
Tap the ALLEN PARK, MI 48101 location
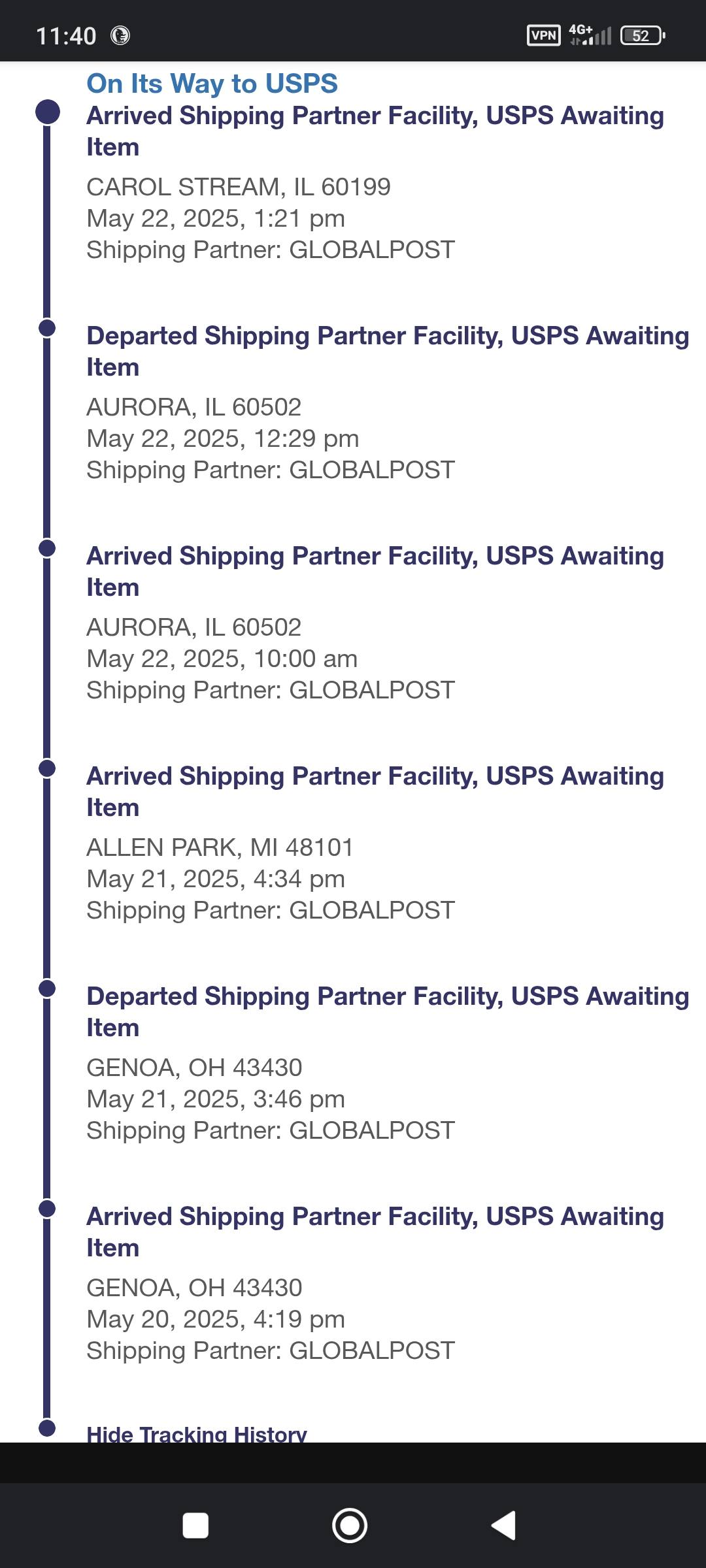(x=220, y=847)
